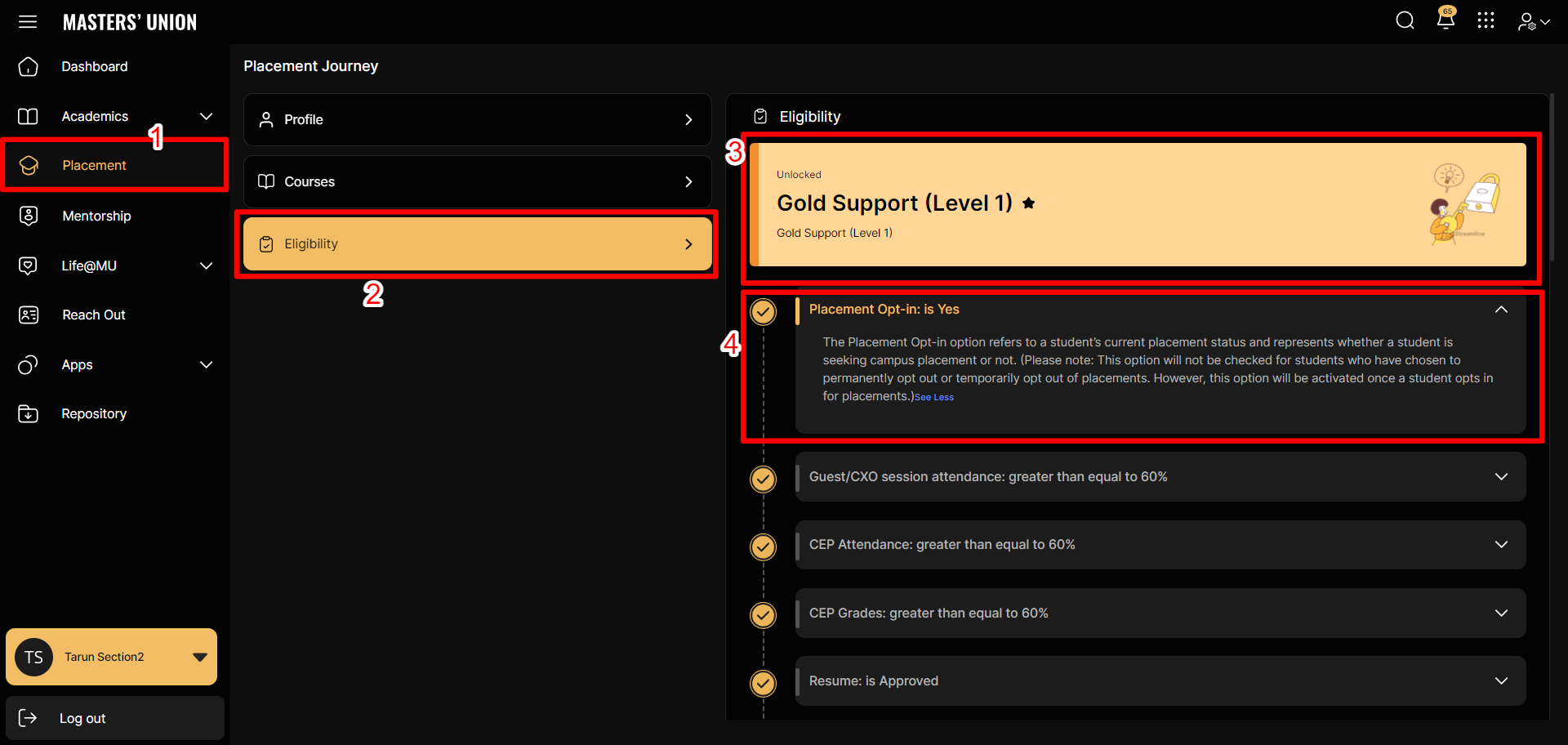Click the Resume Approved checkmark circle
The width and height of the screenshot is (1568, 745).
pyautogui.click(x=763, y=682)
